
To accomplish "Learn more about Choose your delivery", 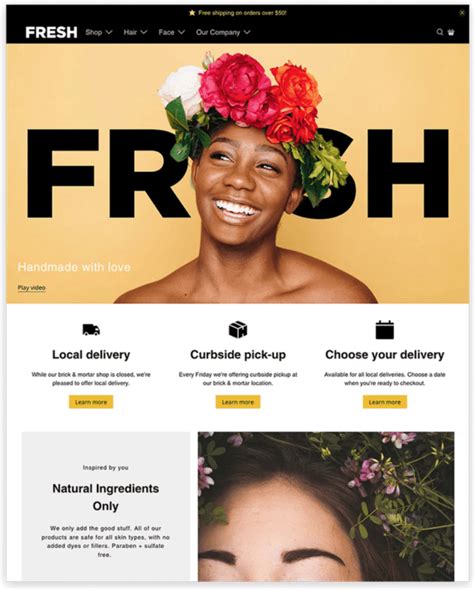I will coord(384,402).
